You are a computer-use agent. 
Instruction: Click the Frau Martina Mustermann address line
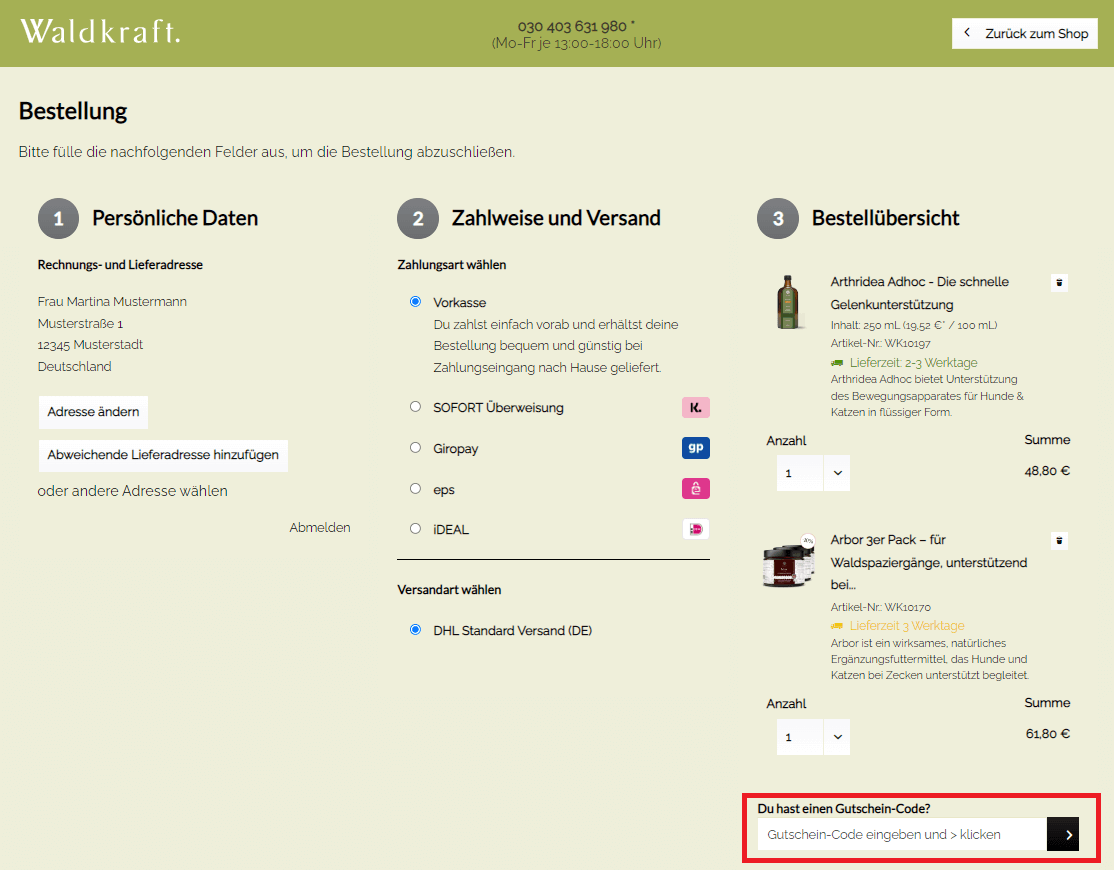[x=112, y=302]
